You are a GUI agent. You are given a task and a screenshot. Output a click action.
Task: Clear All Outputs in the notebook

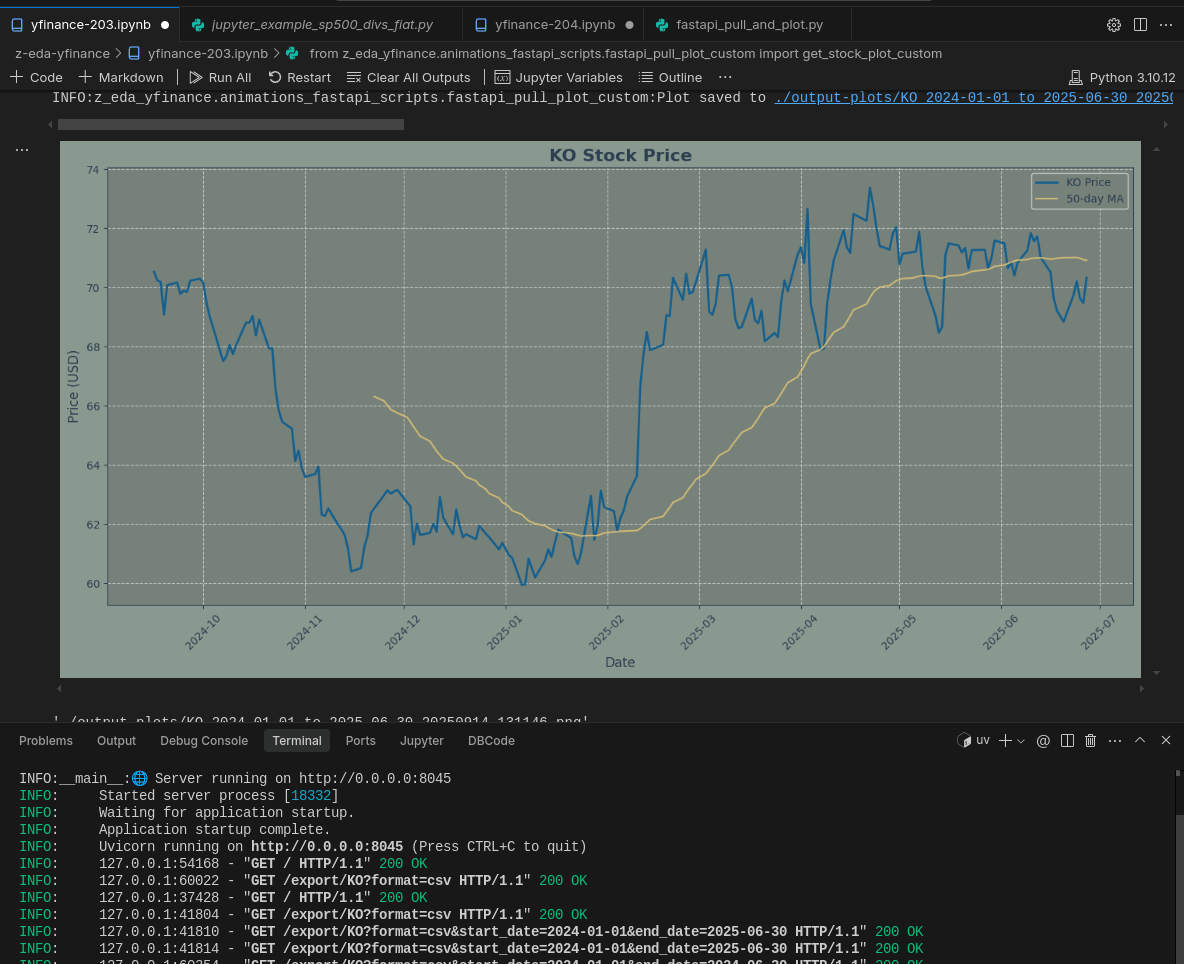408,77
